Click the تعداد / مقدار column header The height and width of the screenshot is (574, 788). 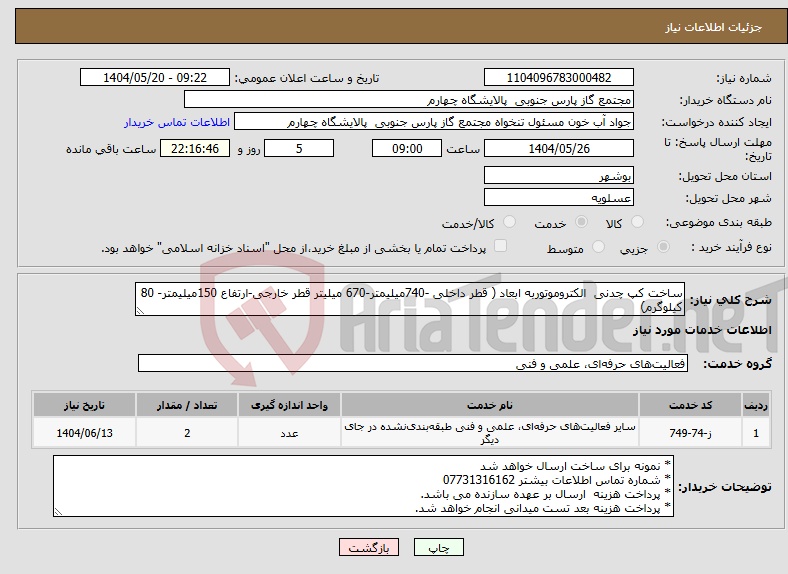click(187, 405)
